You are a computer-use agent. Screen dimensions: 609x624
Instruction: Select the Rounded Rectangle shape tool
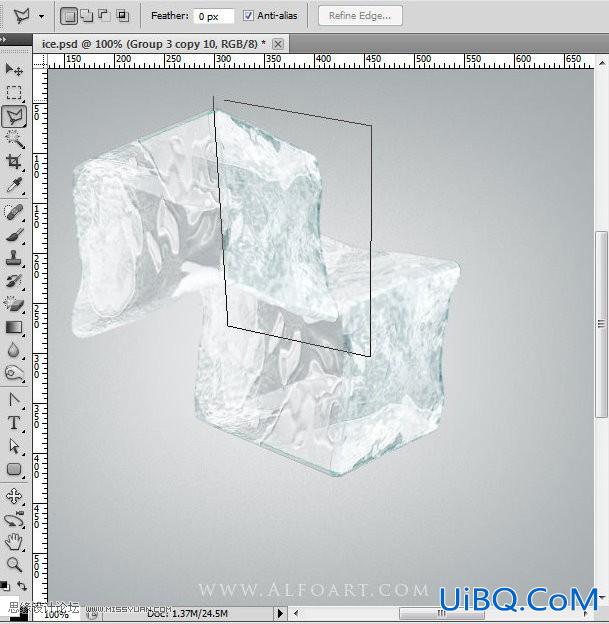[x=14, y=469]
